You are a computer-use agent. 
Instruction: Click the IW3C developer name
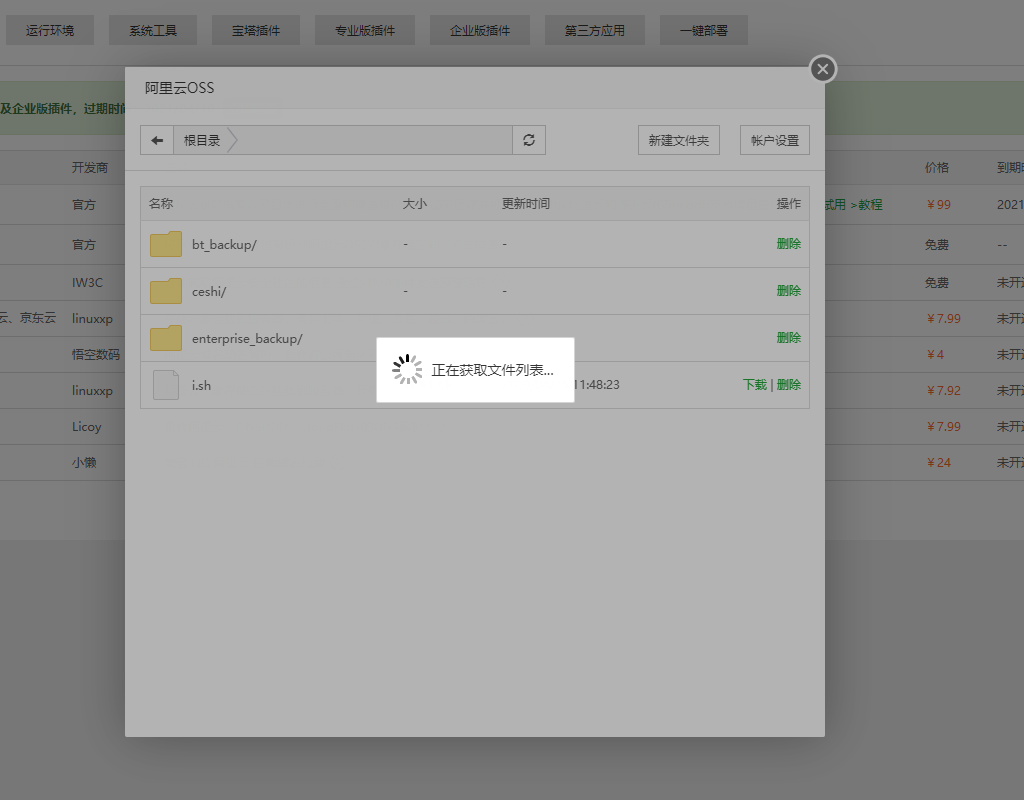(88, 283)
